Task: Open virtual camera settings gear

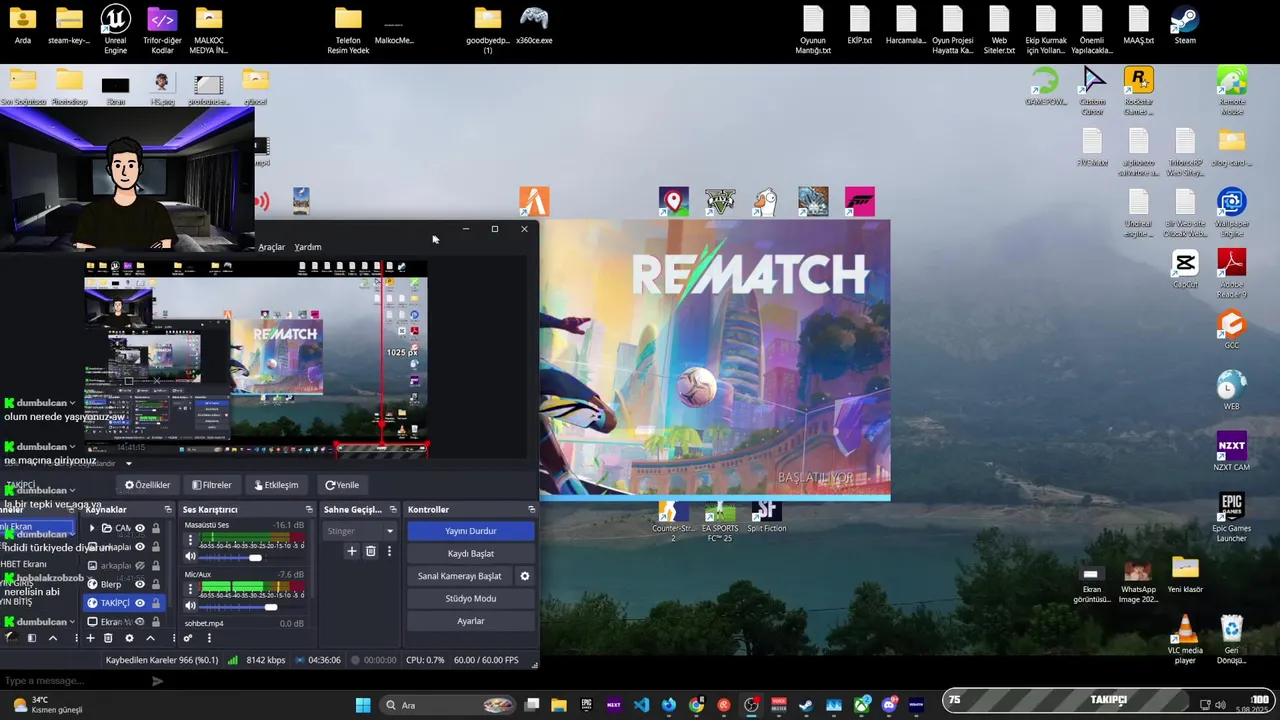Action: [x=524, y=576]
